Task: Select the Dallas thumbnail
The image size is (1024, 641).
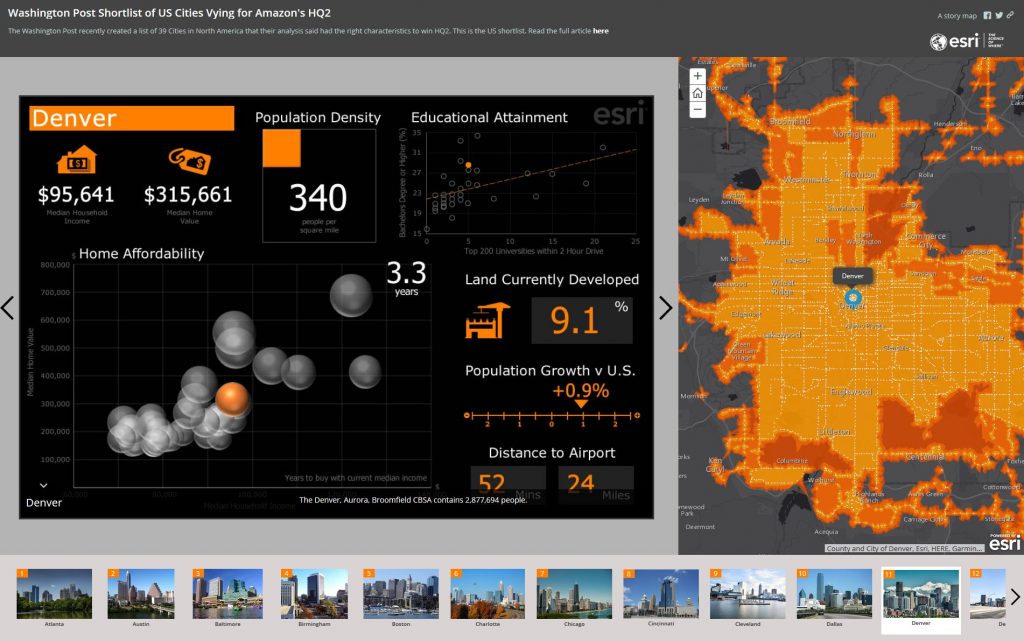Action: click(832, 594)
